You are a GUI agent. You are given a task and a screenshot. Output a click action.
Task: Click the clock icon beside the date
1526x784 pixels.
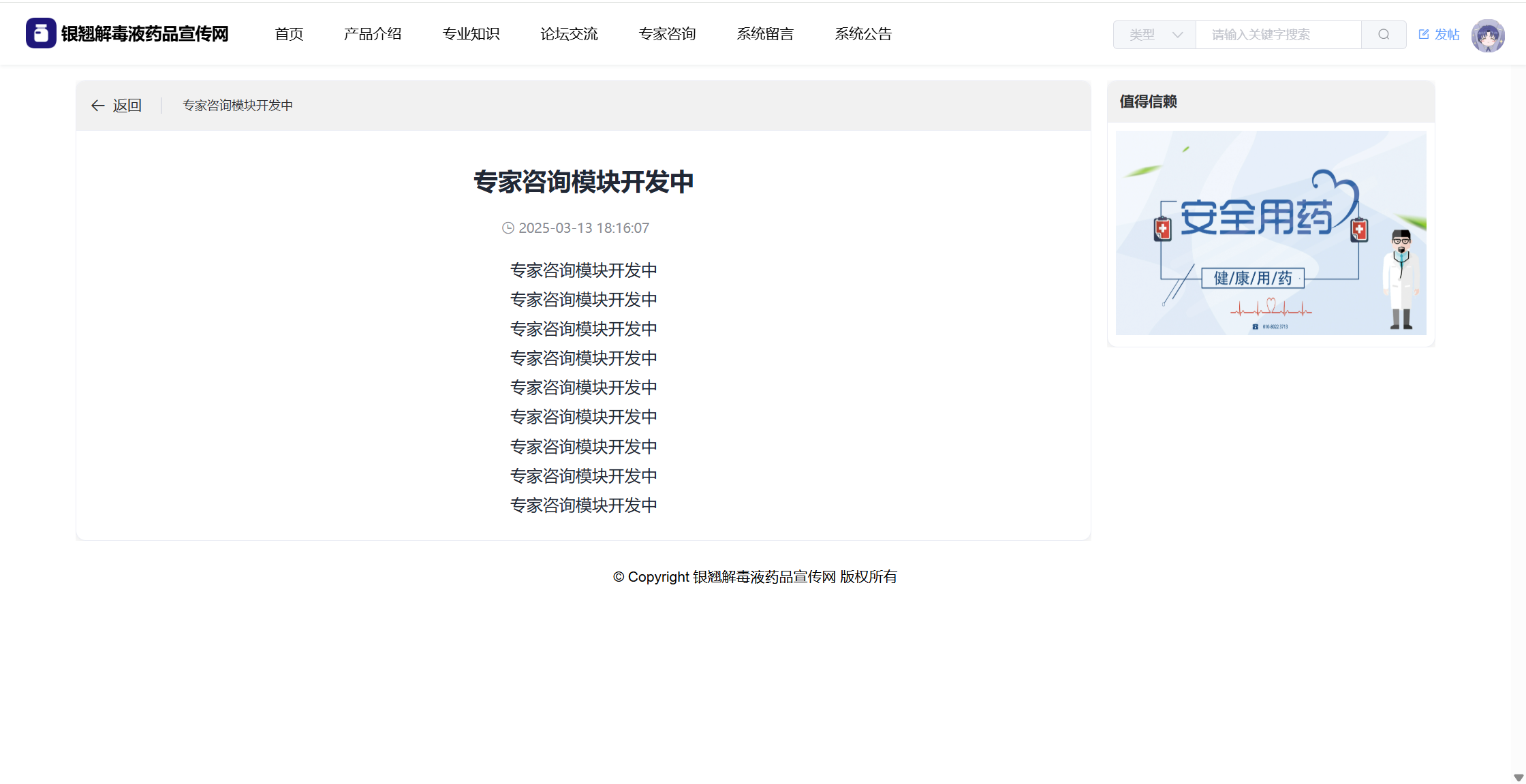point(508,228)
